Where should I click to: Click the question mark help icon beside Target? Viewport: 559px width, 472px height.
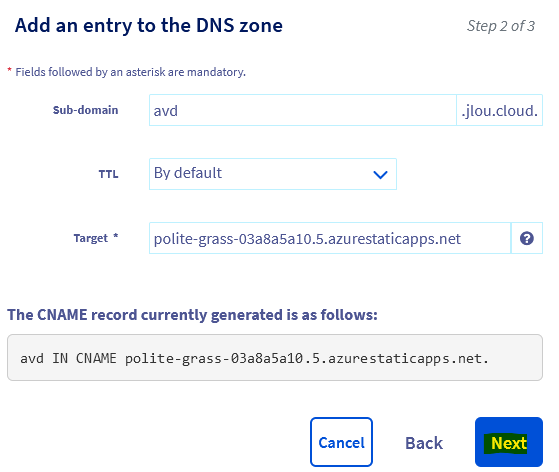point(527,238)
